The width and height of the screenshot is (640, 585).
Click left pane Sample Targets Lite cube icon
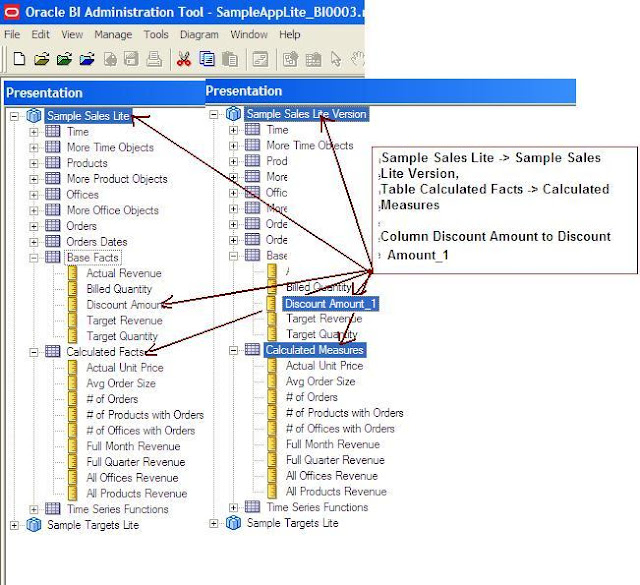pyautogui.click(x=34, y=525)
